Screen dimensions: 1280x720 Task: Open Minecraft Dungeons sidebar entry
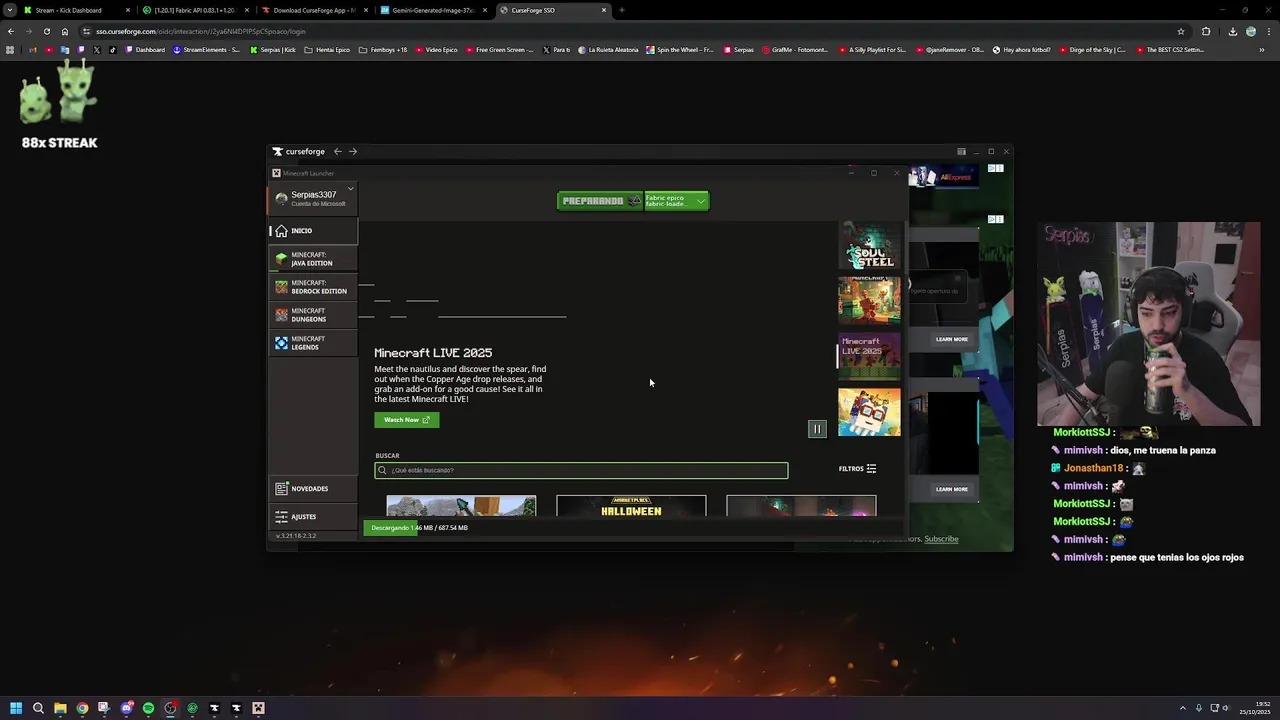pos(313,315)
